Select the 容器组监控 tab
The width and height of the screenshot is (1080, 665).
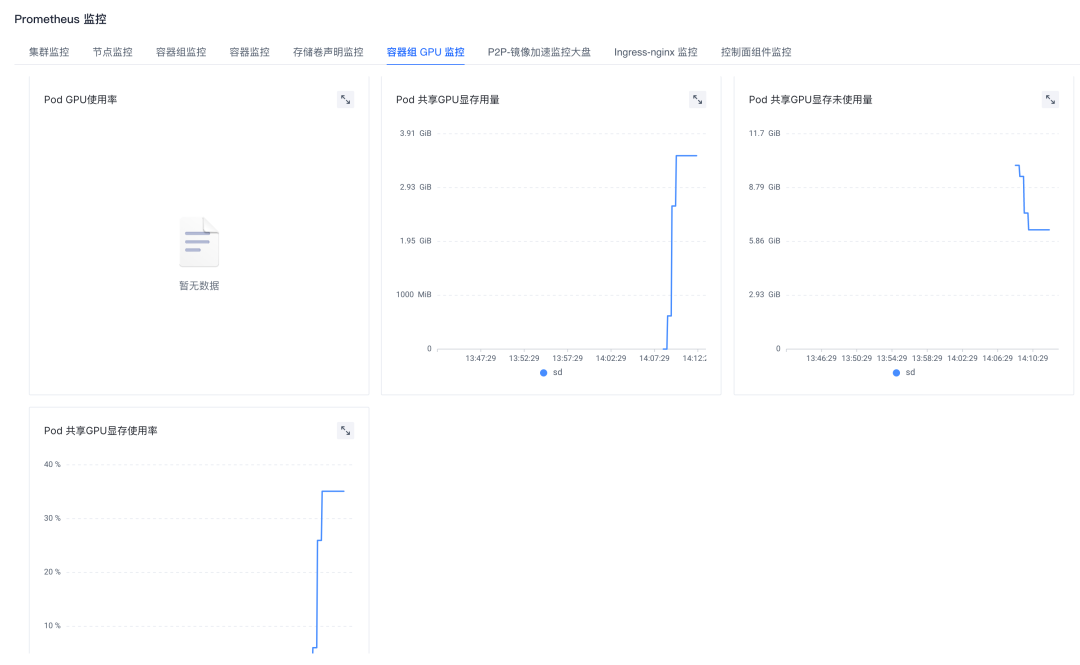click(x=181, y=52)
